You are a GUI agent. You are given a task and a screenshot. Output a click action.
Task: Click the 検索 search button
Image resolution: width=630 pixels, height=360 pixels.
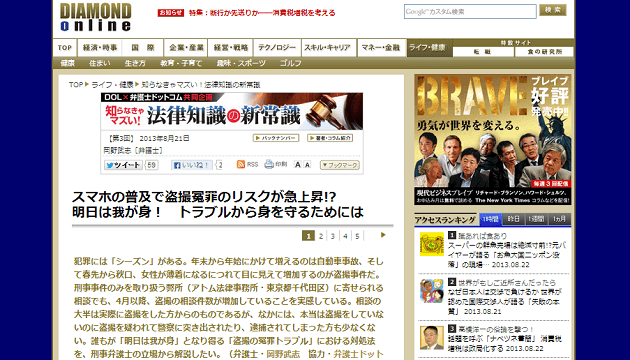tap(553, 10)
